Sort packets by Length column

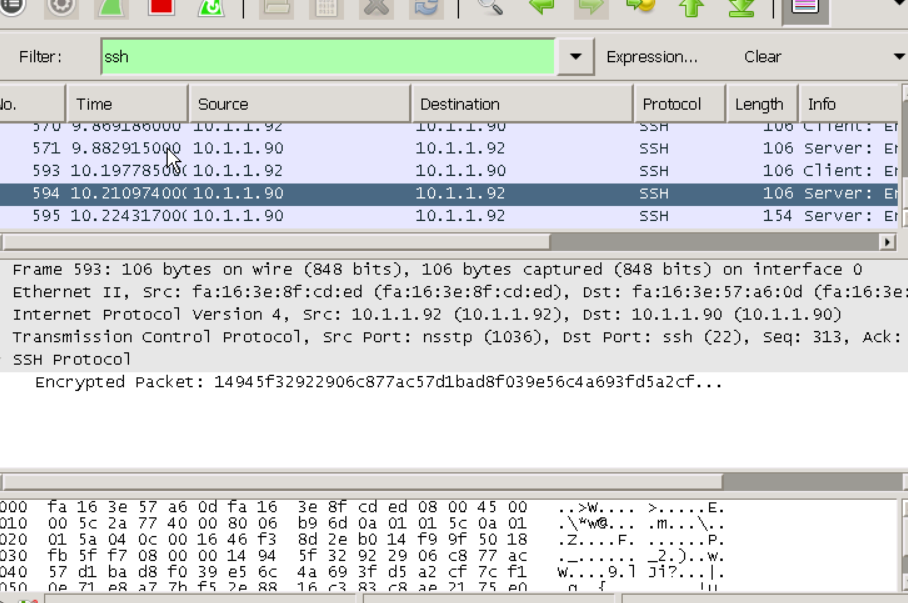[x=761, y=104]
